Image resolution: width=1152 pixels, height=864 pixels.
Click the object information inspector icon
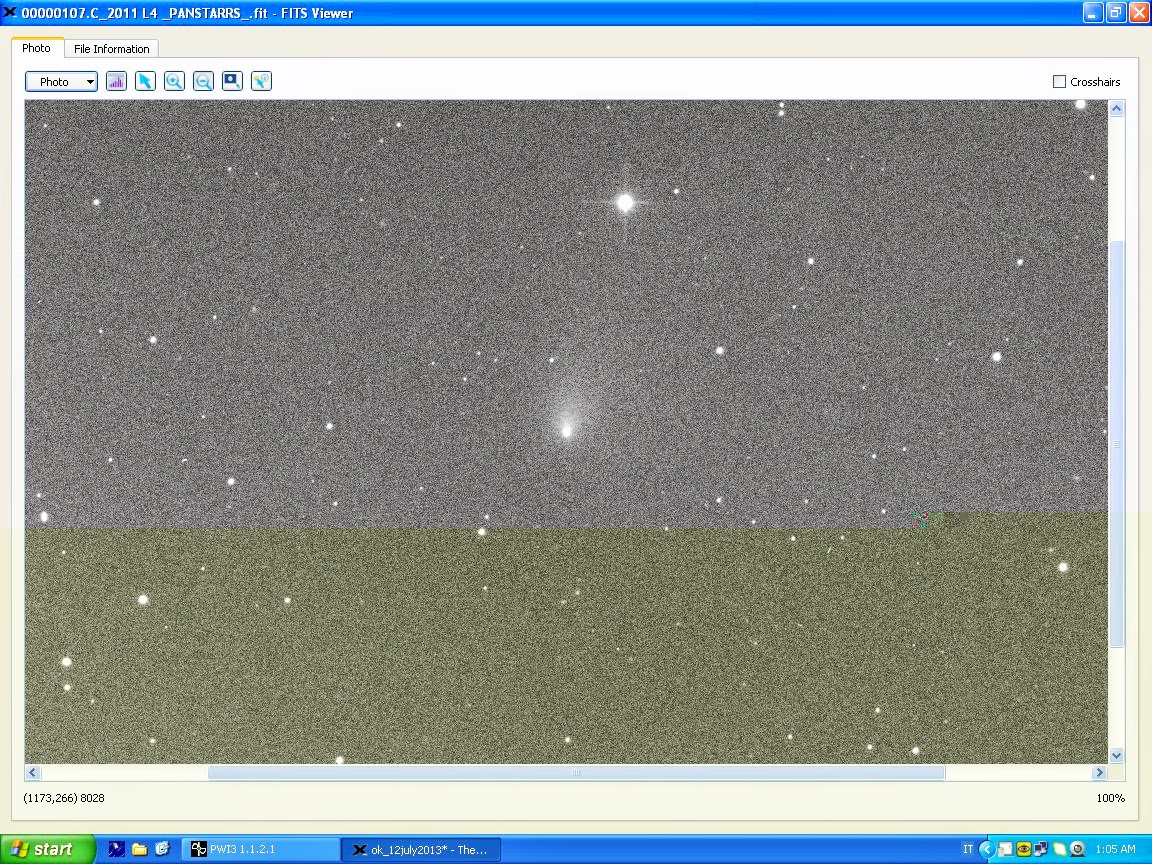[x=261, y=82]
